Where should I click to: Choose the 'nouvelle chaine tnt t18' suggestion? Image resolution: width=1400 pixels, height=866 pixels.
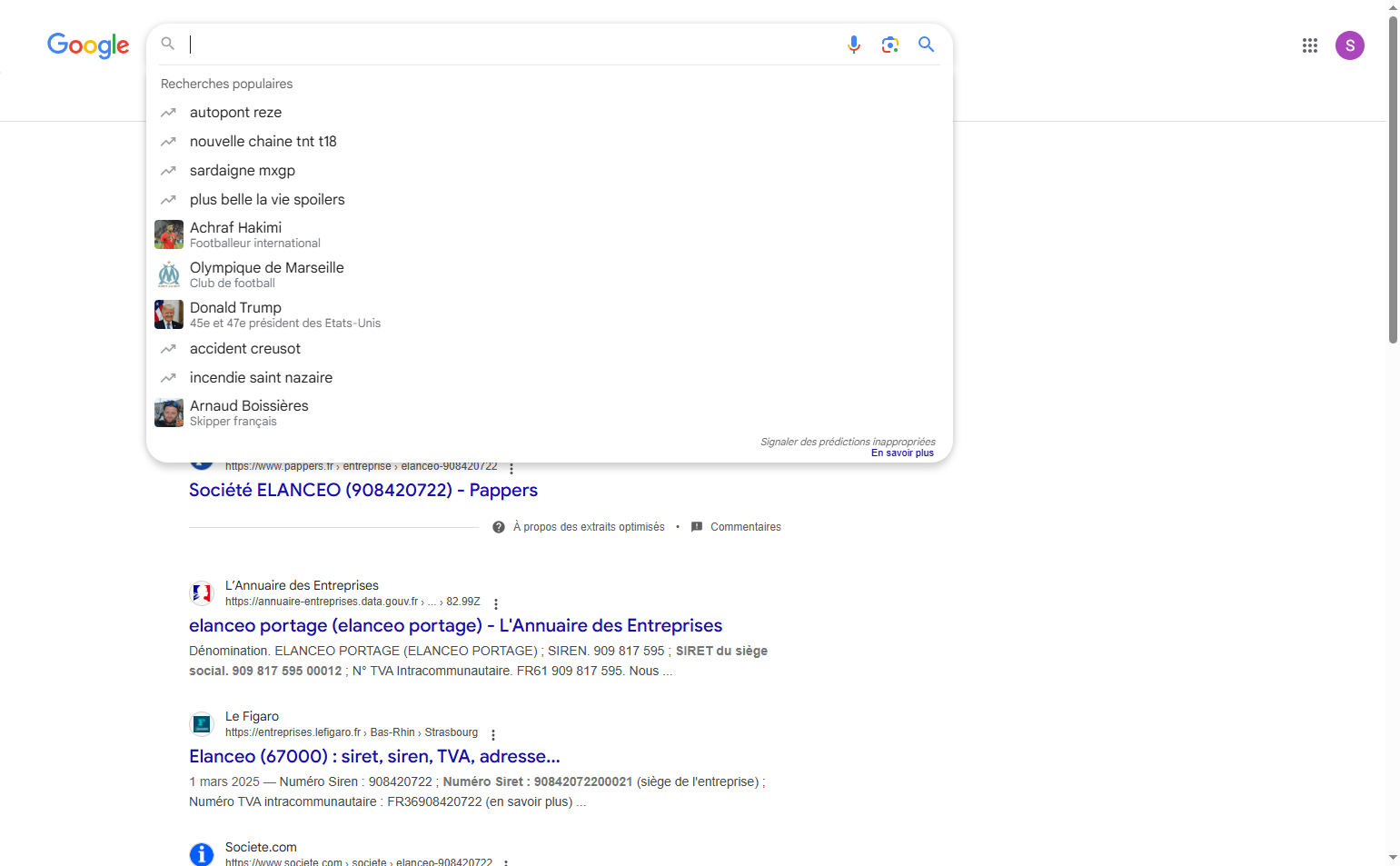click(550, 142)
